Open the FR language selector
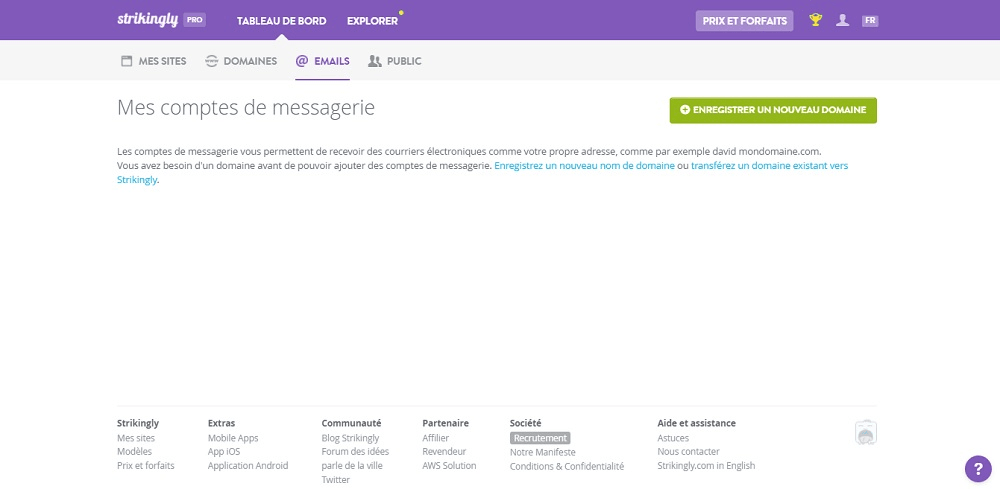1000x489 pixels. tap(870, 20)
